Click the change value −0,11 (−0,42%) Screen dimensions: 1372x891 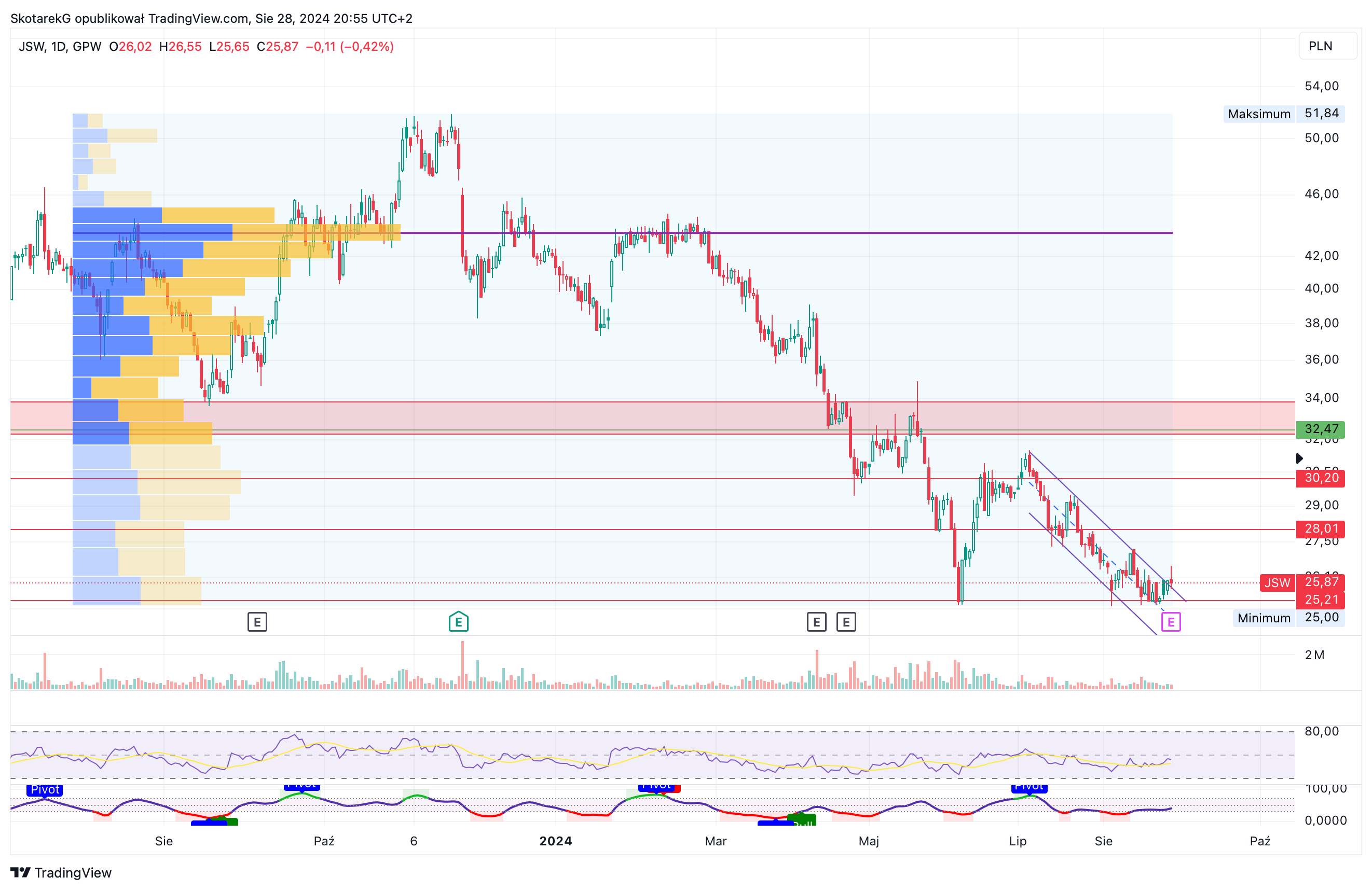(x=349, y=47)
